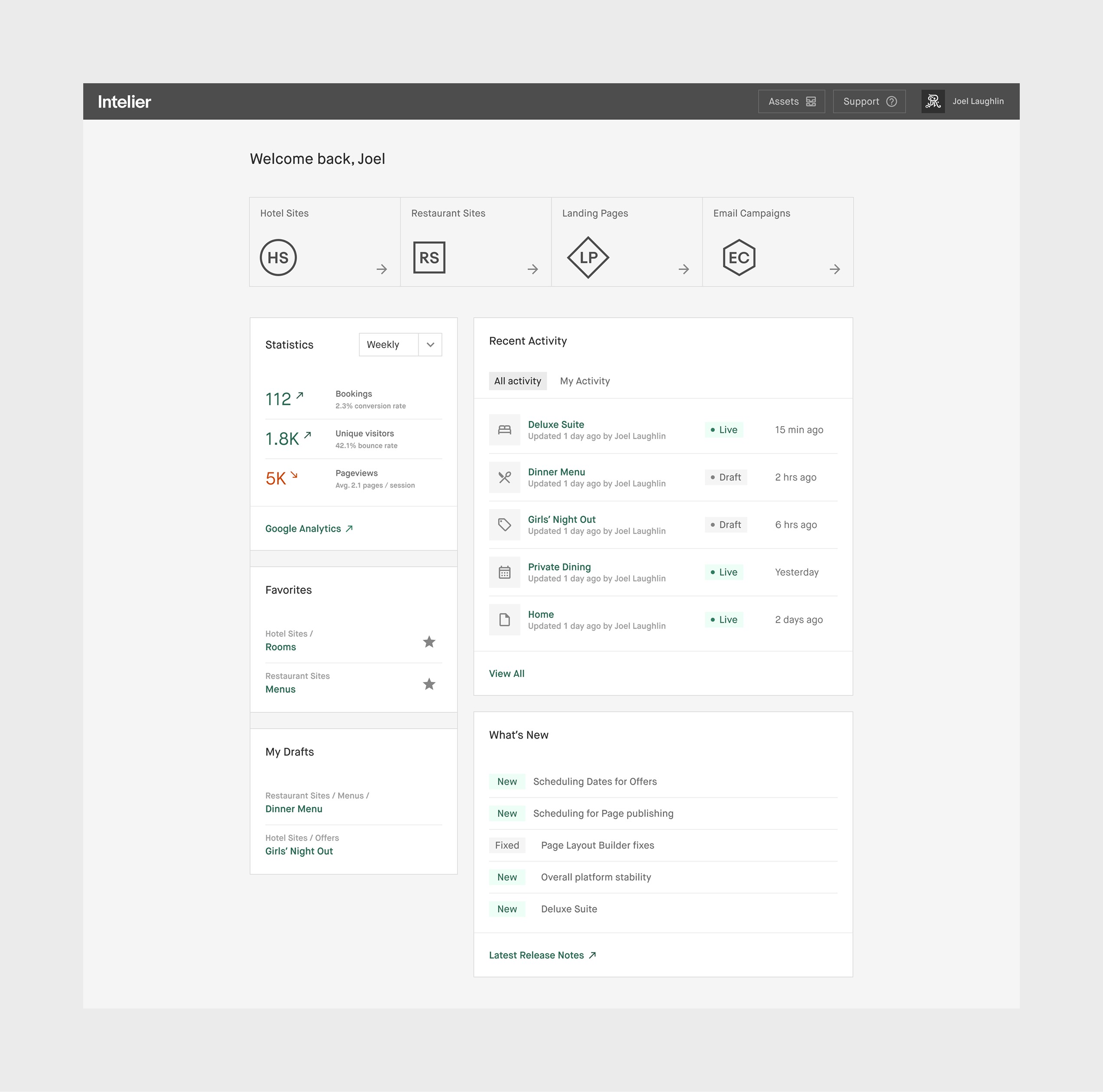Open Support via the help icon

click(891, 101)
